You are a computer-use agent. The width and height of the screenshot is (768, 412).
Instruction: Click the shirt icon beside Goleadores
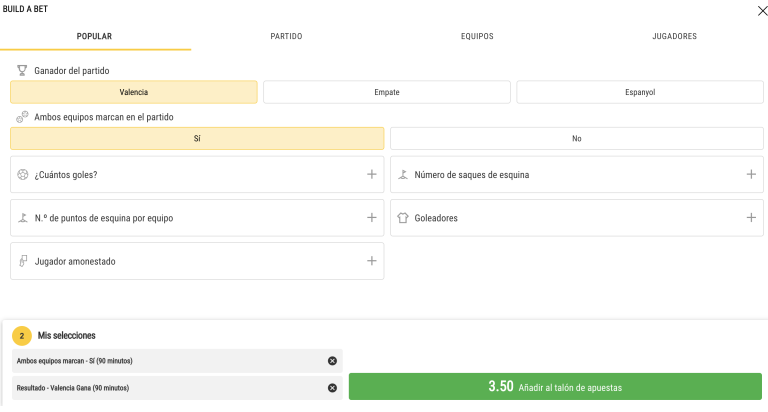click(403, 218)
